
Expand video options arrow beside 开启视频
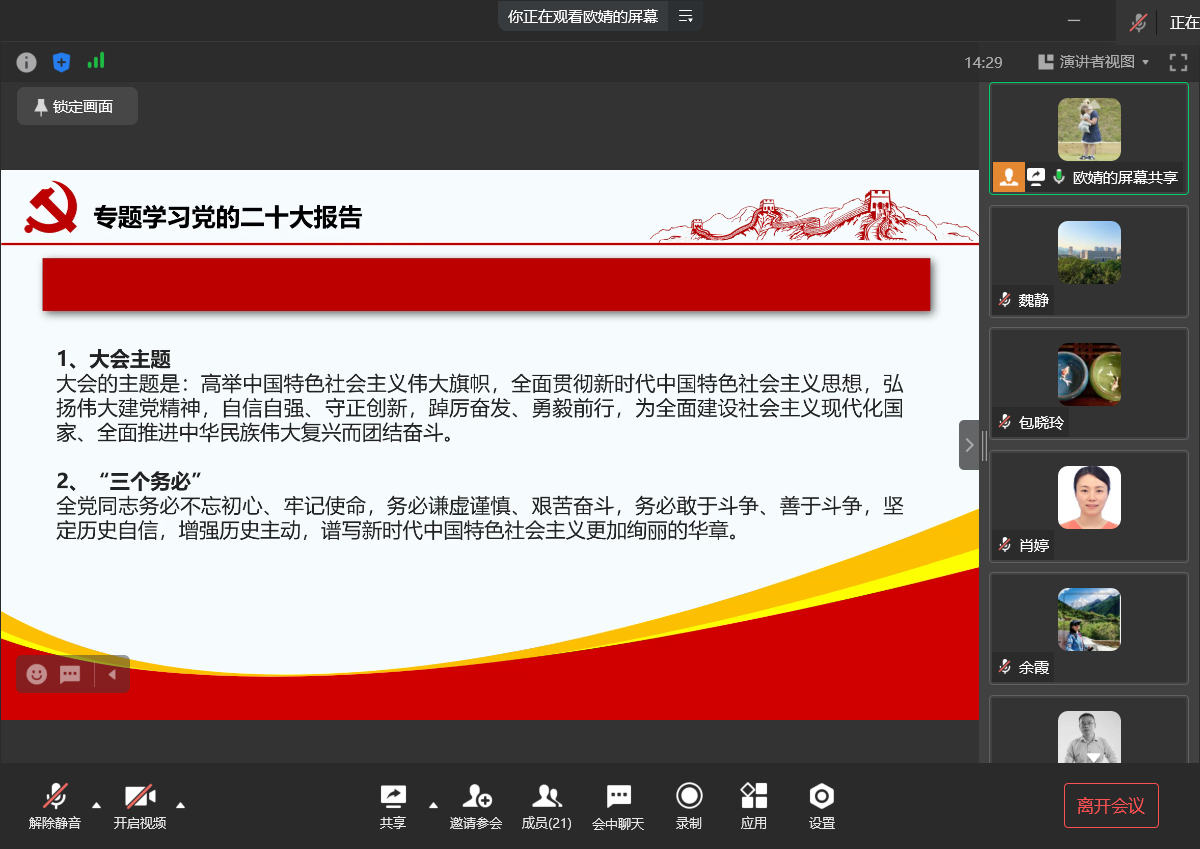(x=180, y=804)
